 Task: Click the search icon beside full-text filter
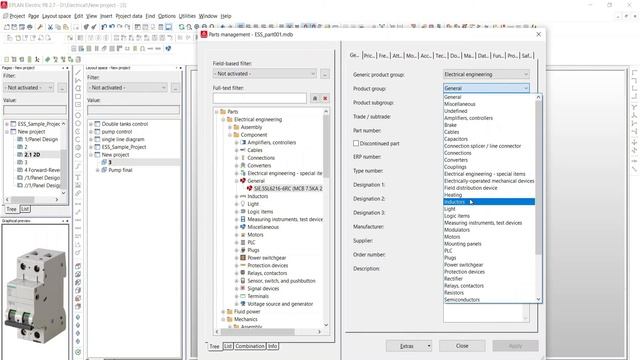[315, 98]
